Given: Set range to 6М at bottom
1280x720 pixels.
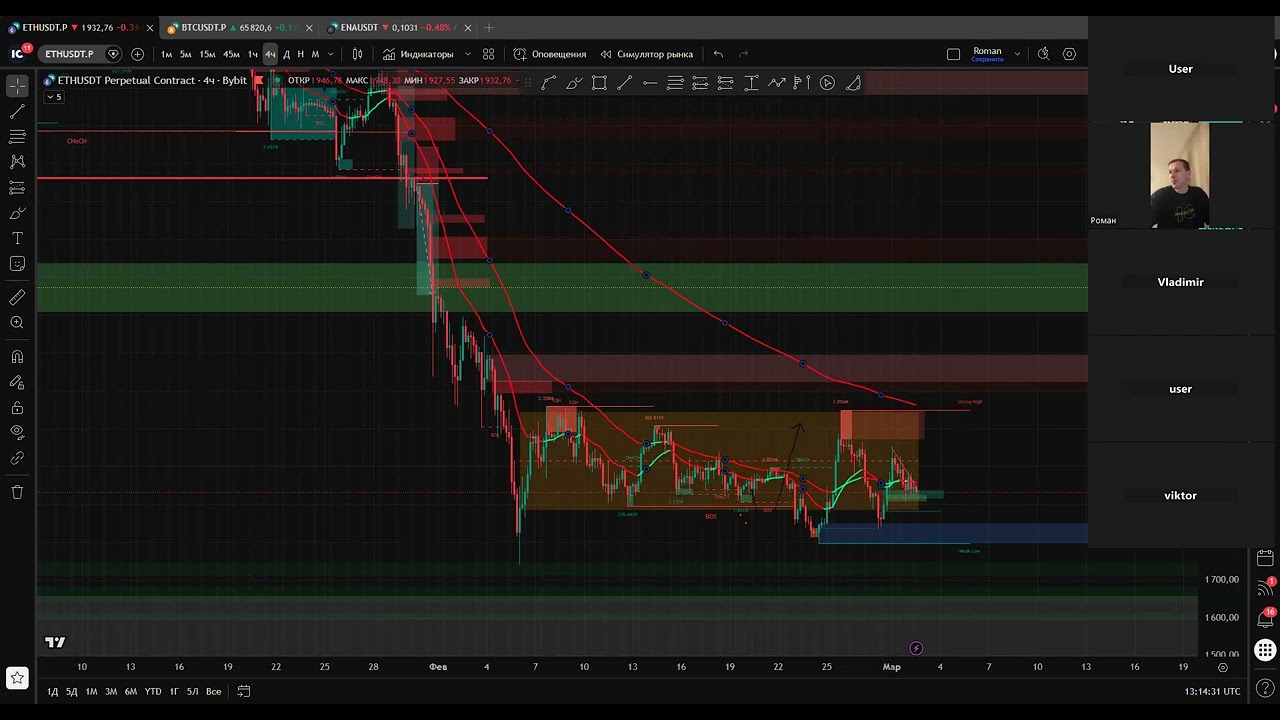Looking at the screenshot, I should 131,691.
